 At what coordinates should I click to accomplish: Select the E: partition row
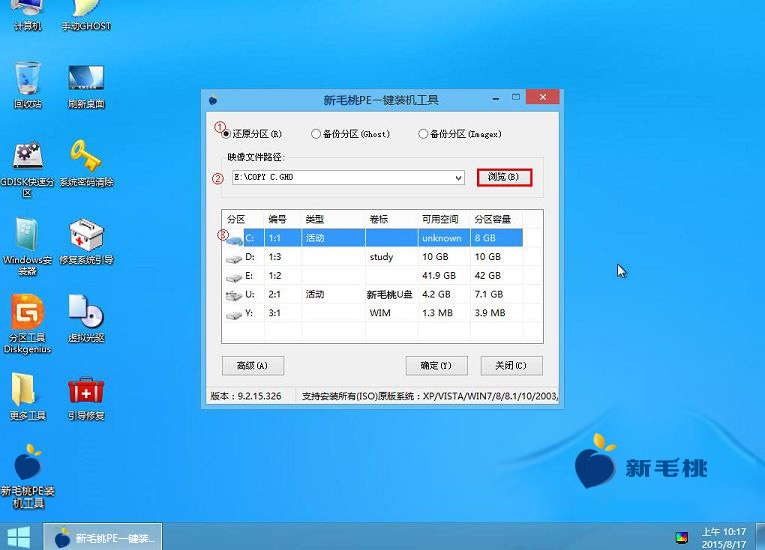point(373,275)
